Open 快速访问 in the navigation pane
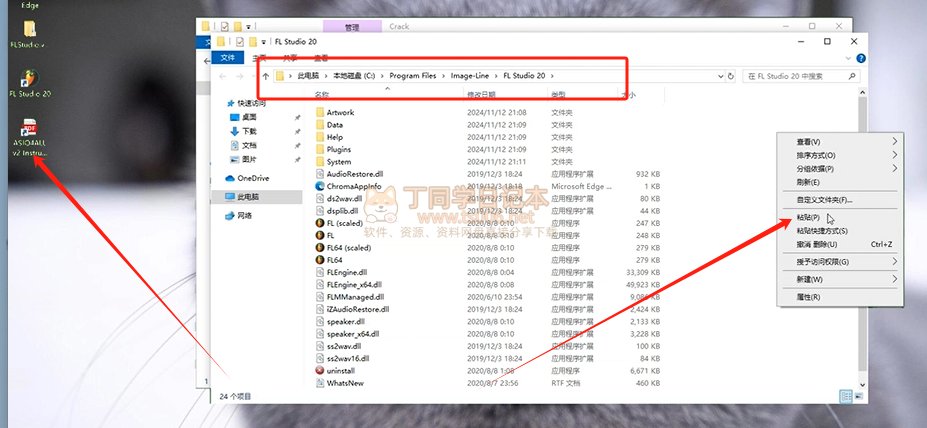Image resolution: width=927 pixels, height=428 pixels. click(247, 103)
